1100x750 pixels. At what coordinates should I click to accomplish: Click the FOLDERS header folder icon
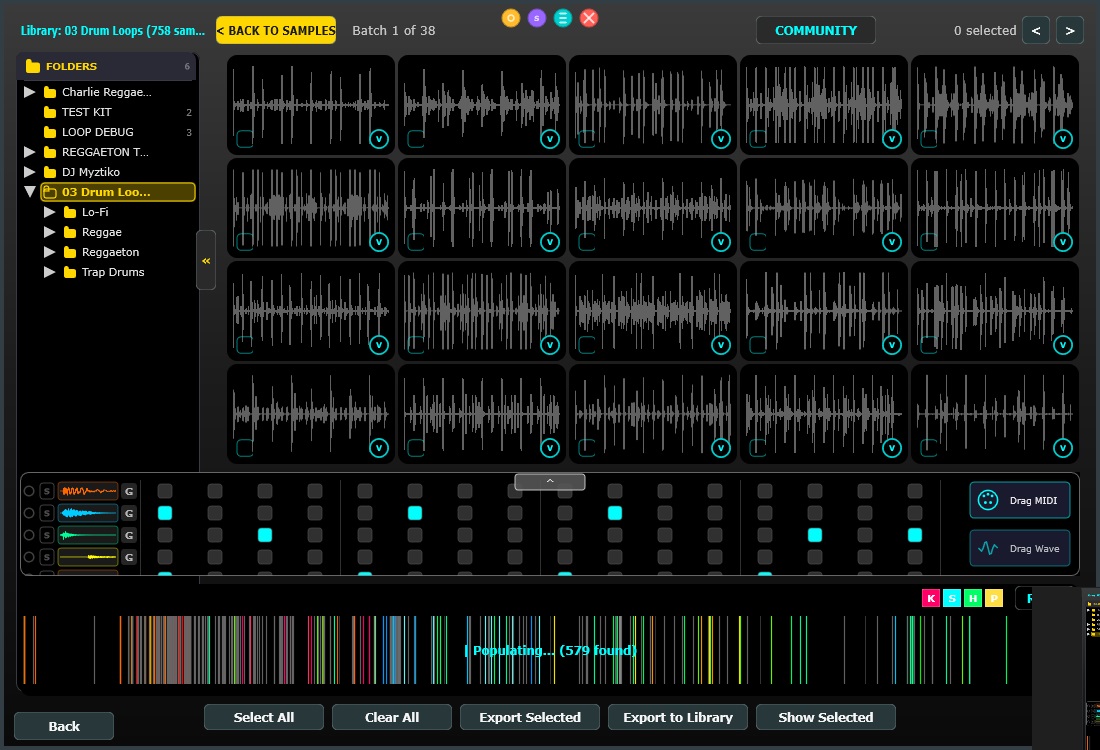coord(33,67)
